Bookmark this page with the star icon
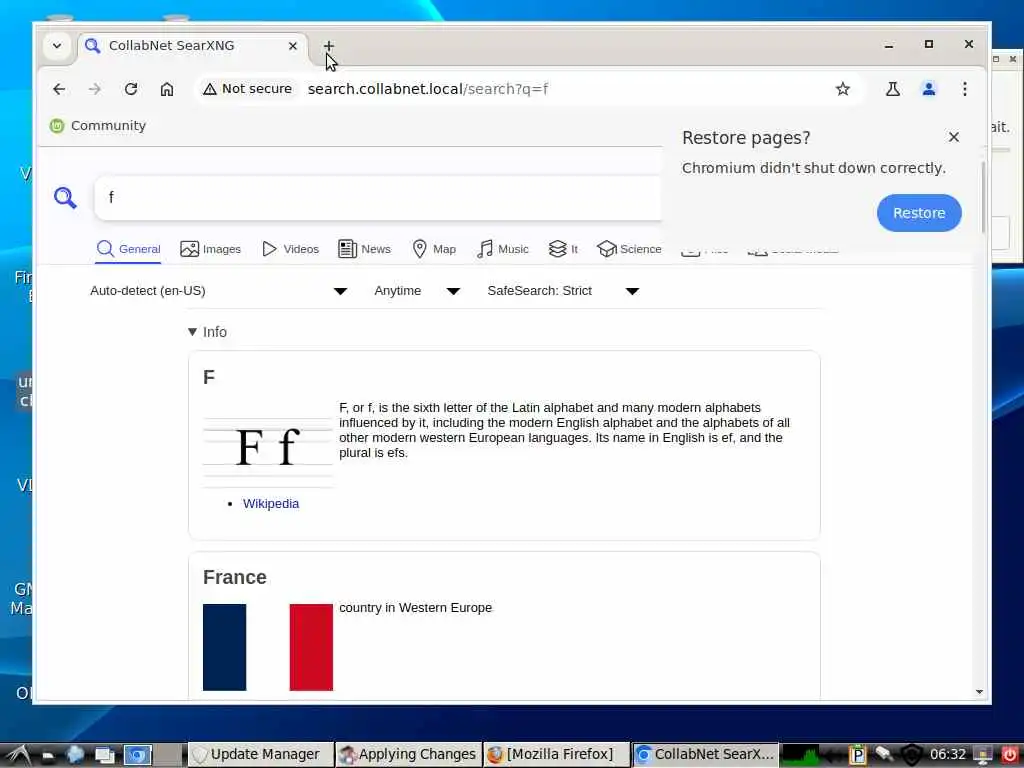This screenshot has width=1024, height=768. tap(842, 89)
